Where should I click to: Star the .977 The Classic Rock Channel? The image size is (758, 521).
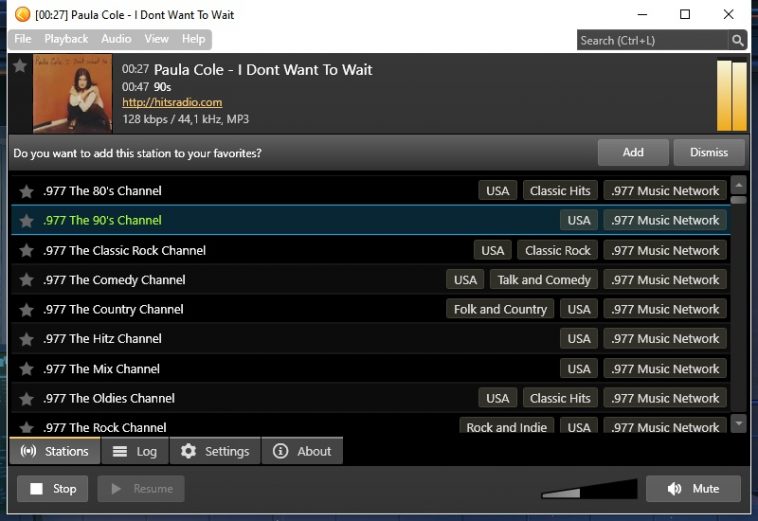[27, 250]
